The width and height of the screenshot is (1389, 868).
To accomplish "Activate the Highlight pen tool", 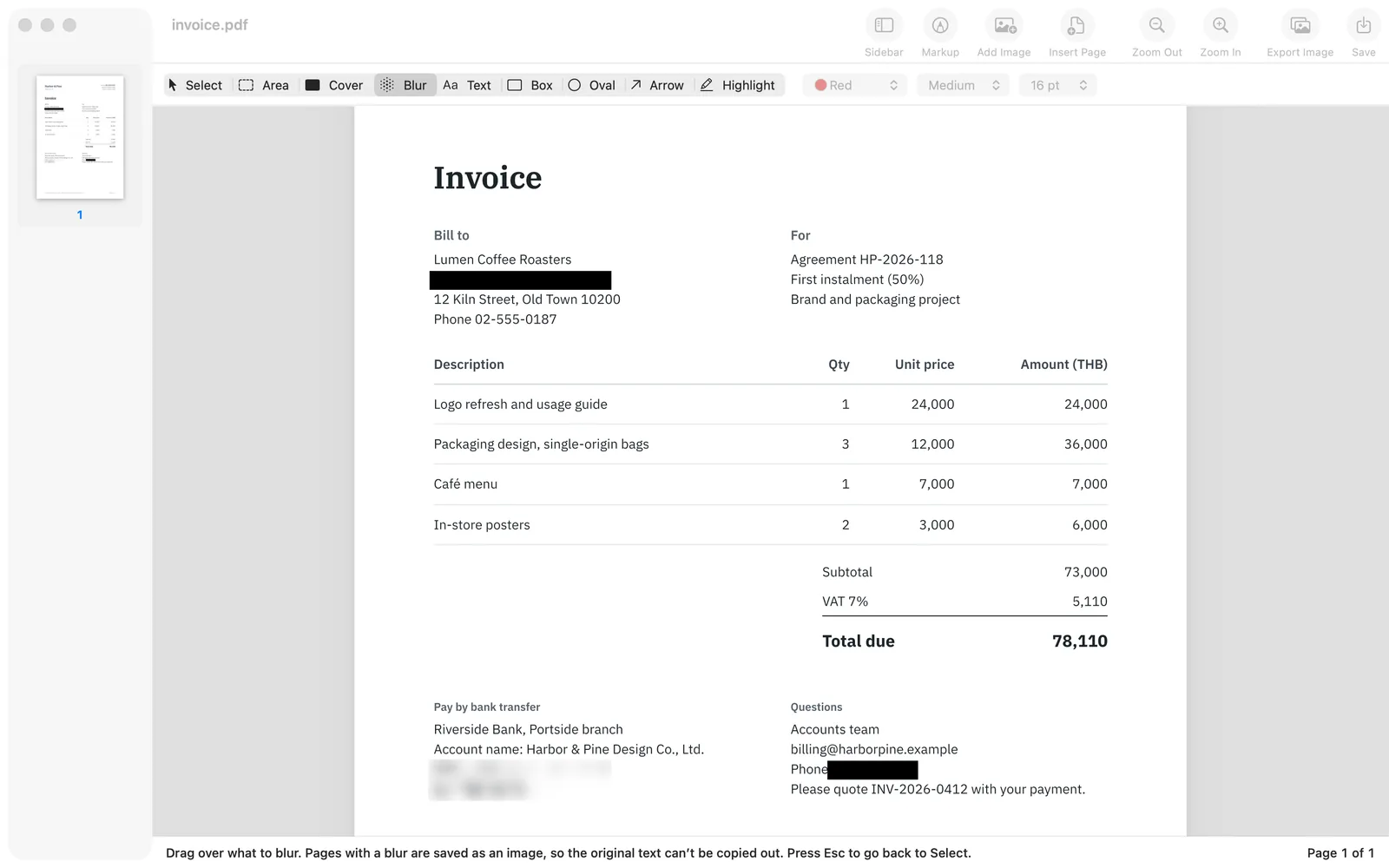I will tap(737, 85).
